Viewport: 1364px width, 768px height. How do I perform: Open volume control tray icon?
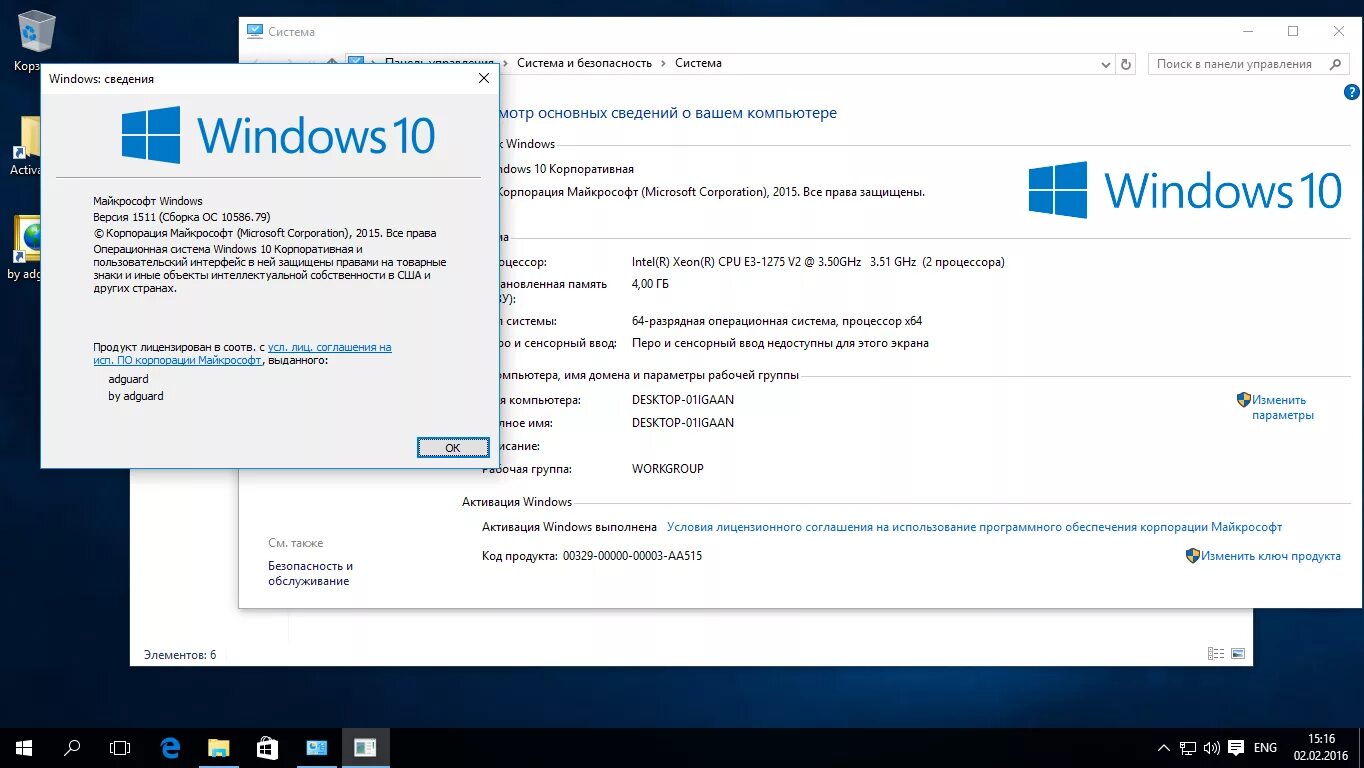click(1211, 748)
